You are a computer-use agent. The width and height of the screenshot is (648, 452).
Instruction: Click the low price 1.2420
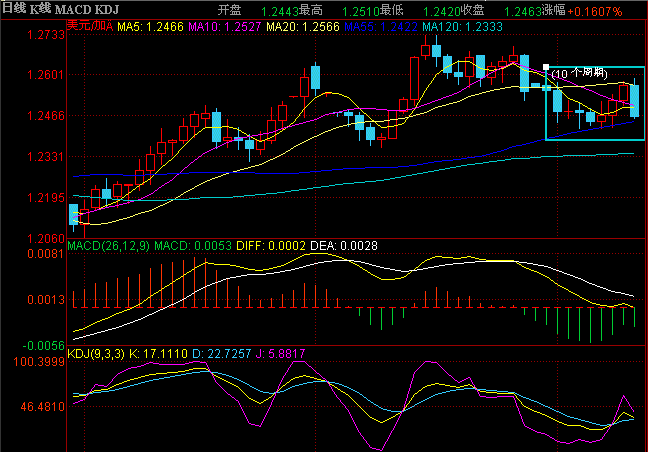442,12
